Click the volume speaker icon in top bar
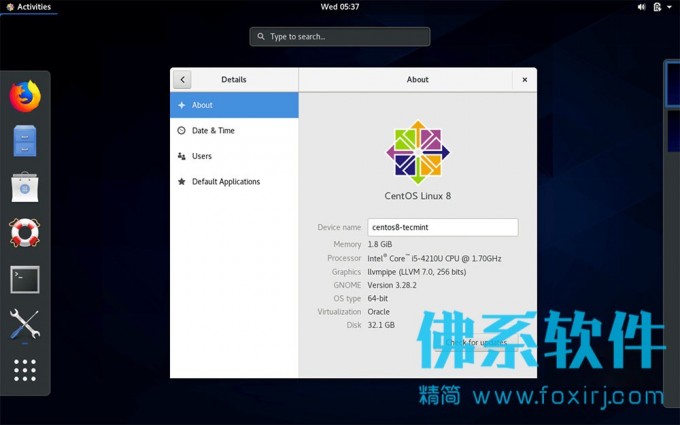The width and height of the screenshot is (680, 425). tap(641, 7)
